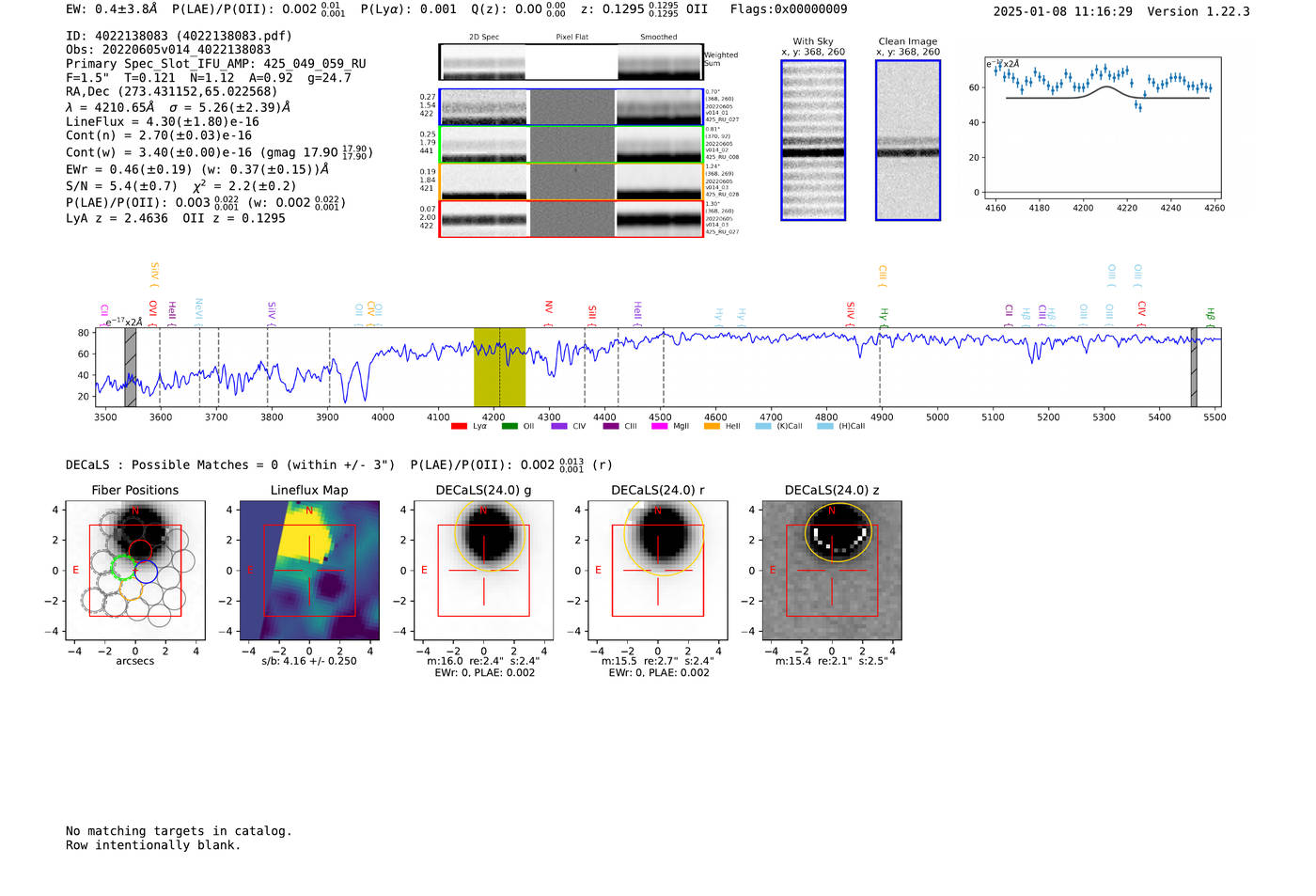This screenshot has width=1316, height=896.
Task: Select the Weighted Sum 2D spectrum strip
Action: coord(572,62)
